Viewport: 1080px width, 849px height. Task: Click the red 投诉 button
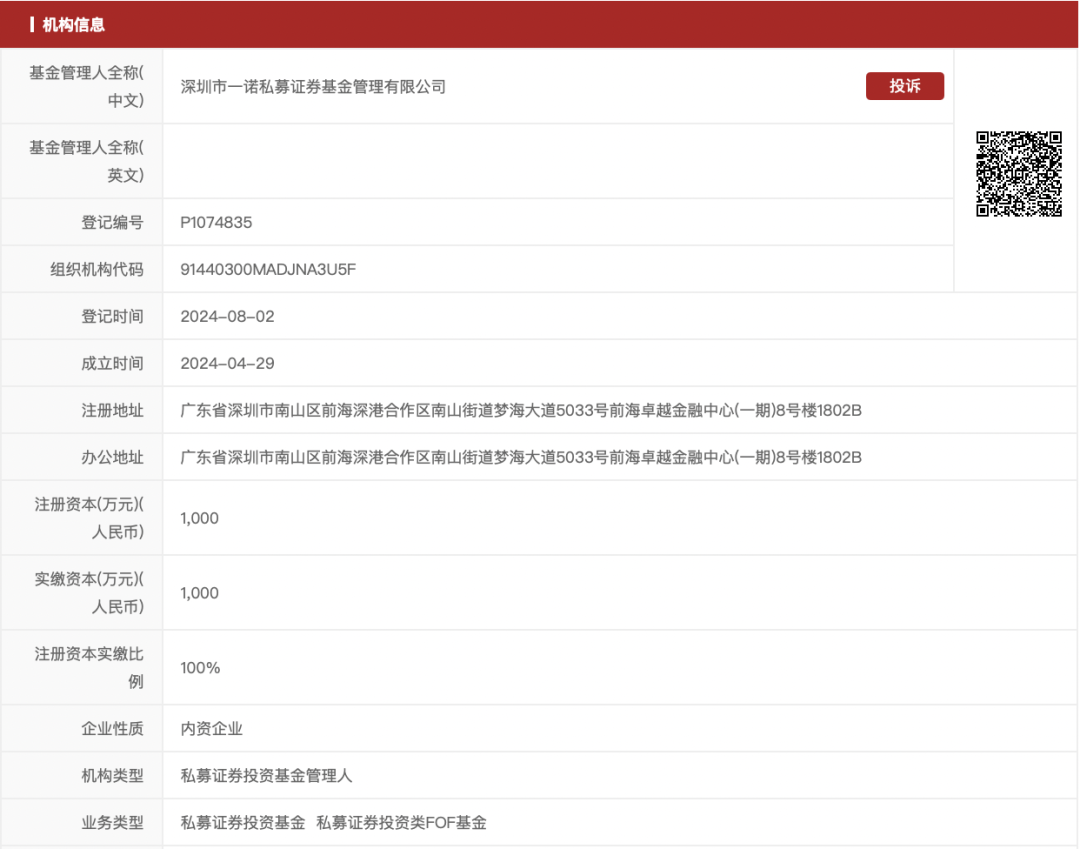pos(904,86)
